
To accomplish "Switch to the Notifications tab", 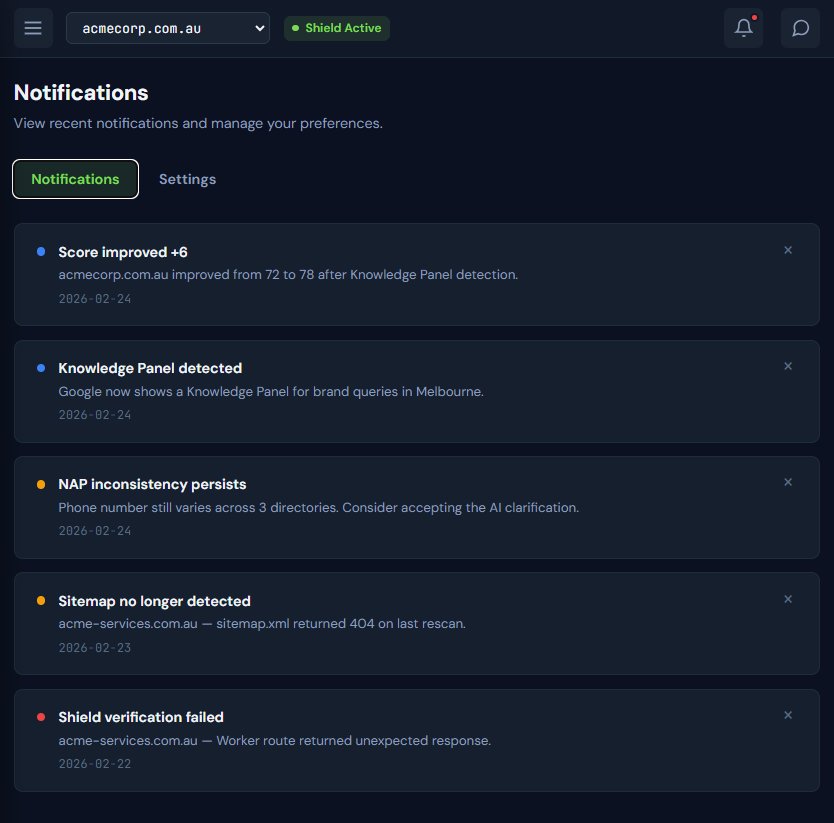I will point(76,179).
